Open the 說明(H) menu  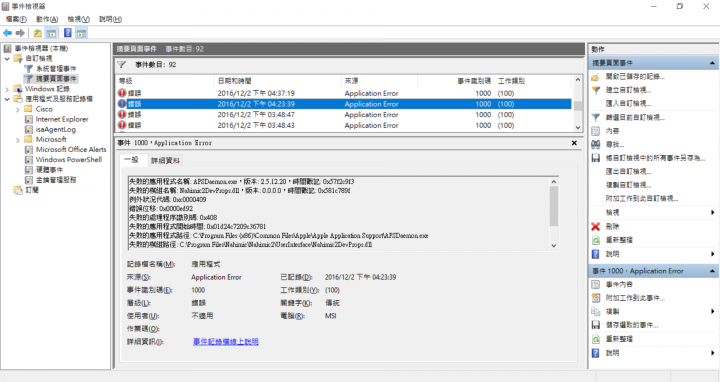point(110,19)
